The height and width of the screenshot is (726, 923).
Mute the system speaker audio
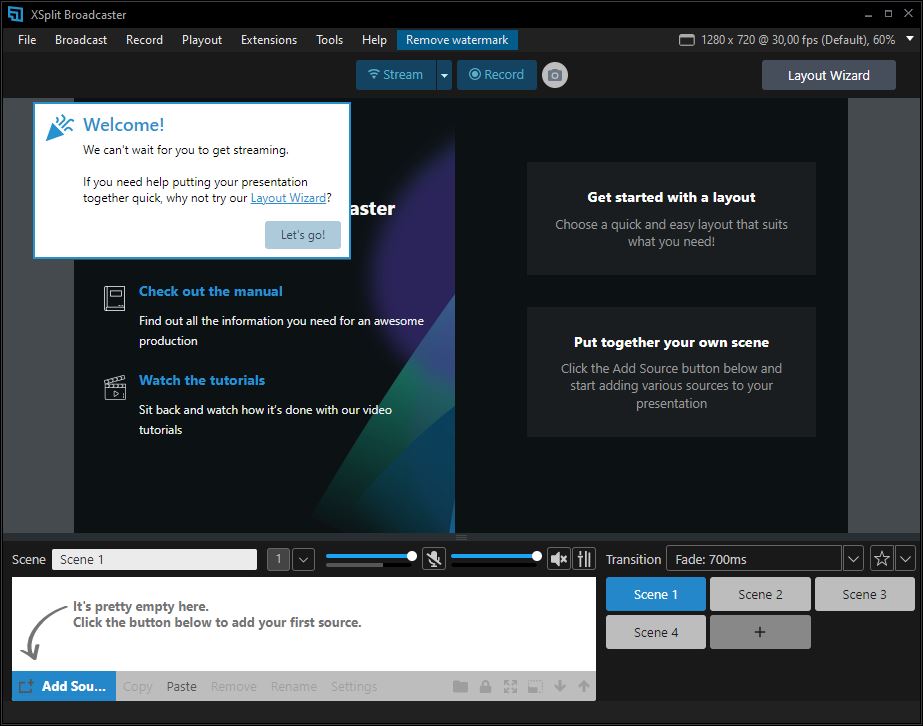(558, 558)
